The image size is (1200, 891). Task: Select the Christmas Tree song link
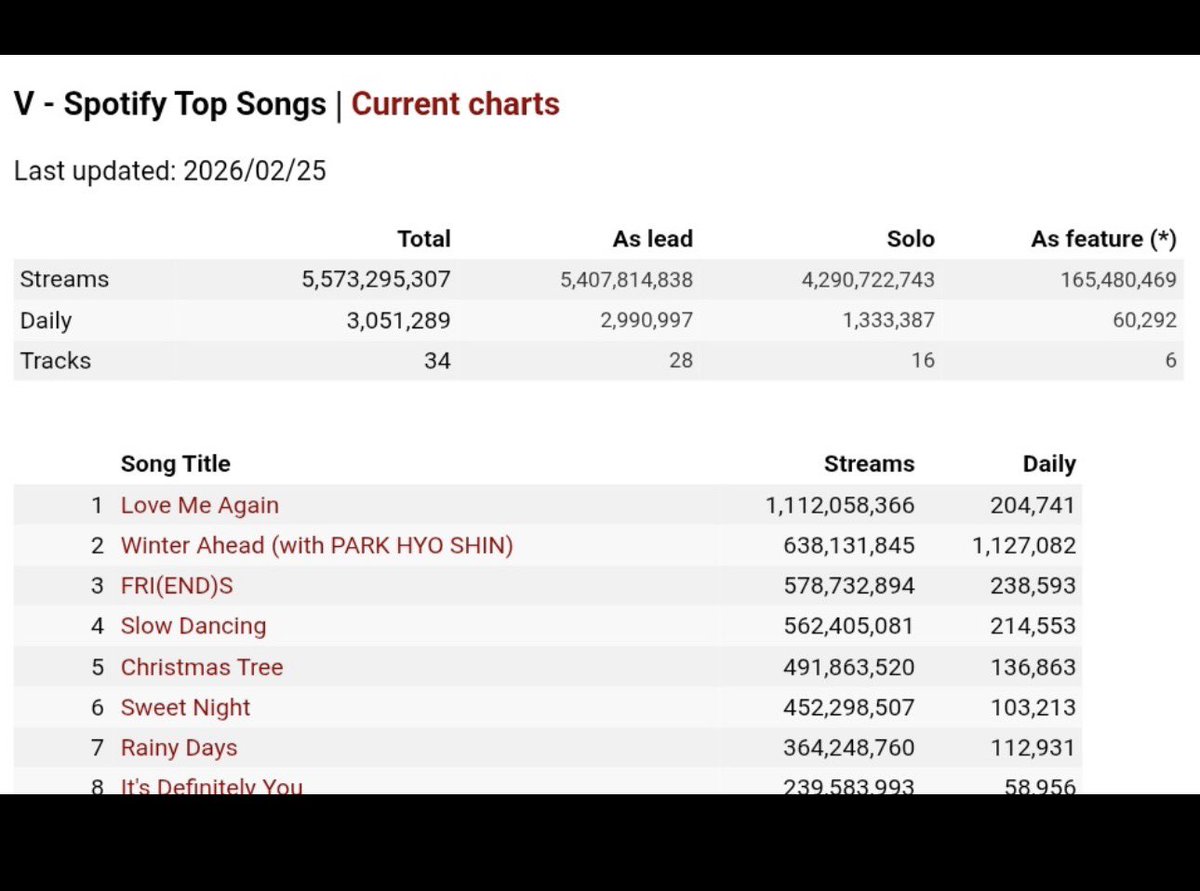201,667
